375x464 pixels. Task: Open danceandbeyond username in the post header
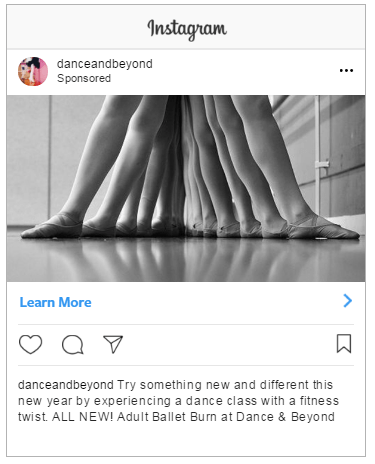[105, 64]
